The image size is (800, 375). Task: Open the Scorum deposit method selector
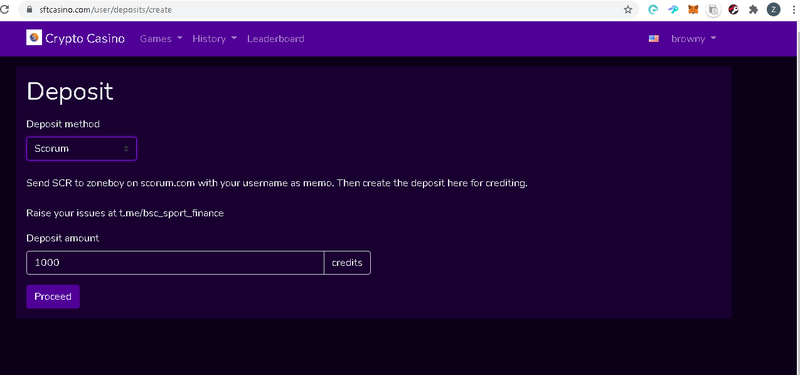82,148
